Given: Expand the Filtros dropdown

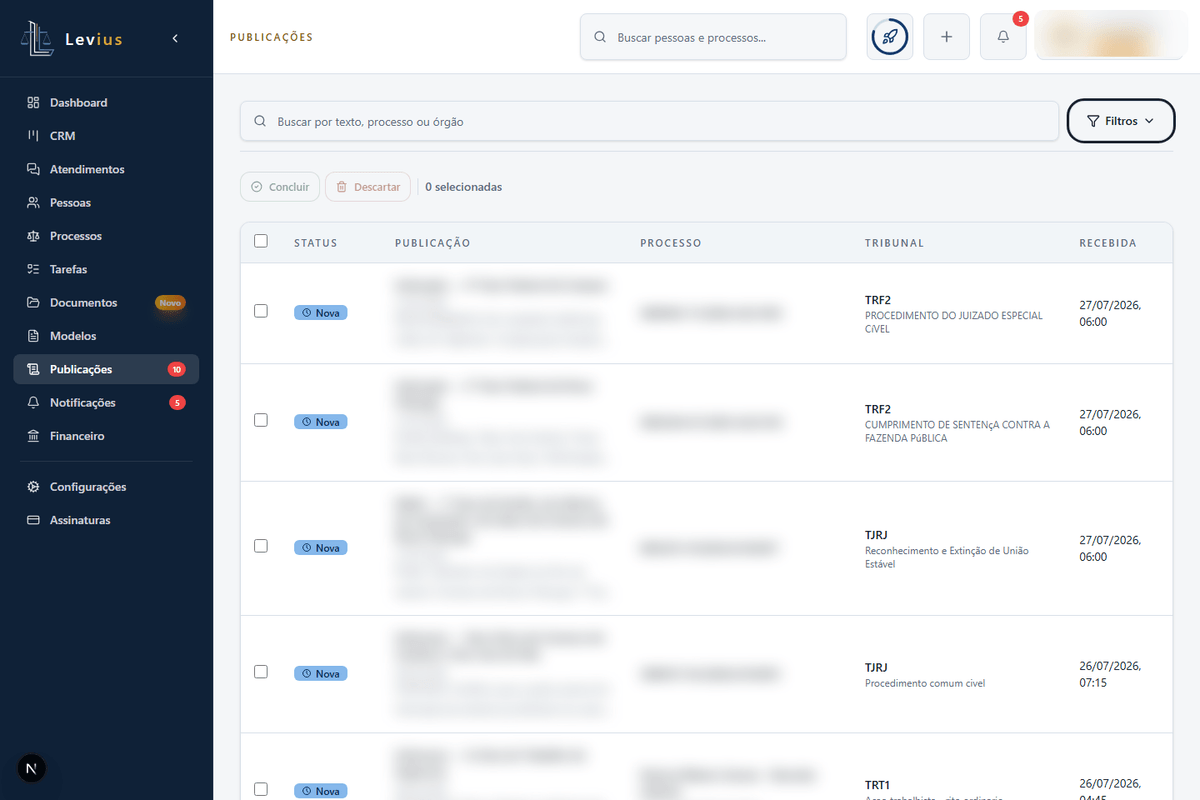Looking at the screenshot, I should (x=1121, y=121).
